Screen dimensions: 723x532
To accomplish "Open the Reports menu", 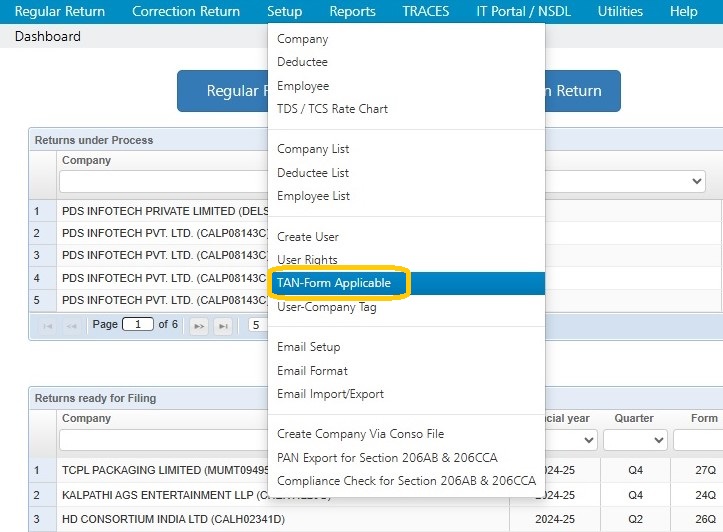I will pyautogui.click(x=352, y=12).
